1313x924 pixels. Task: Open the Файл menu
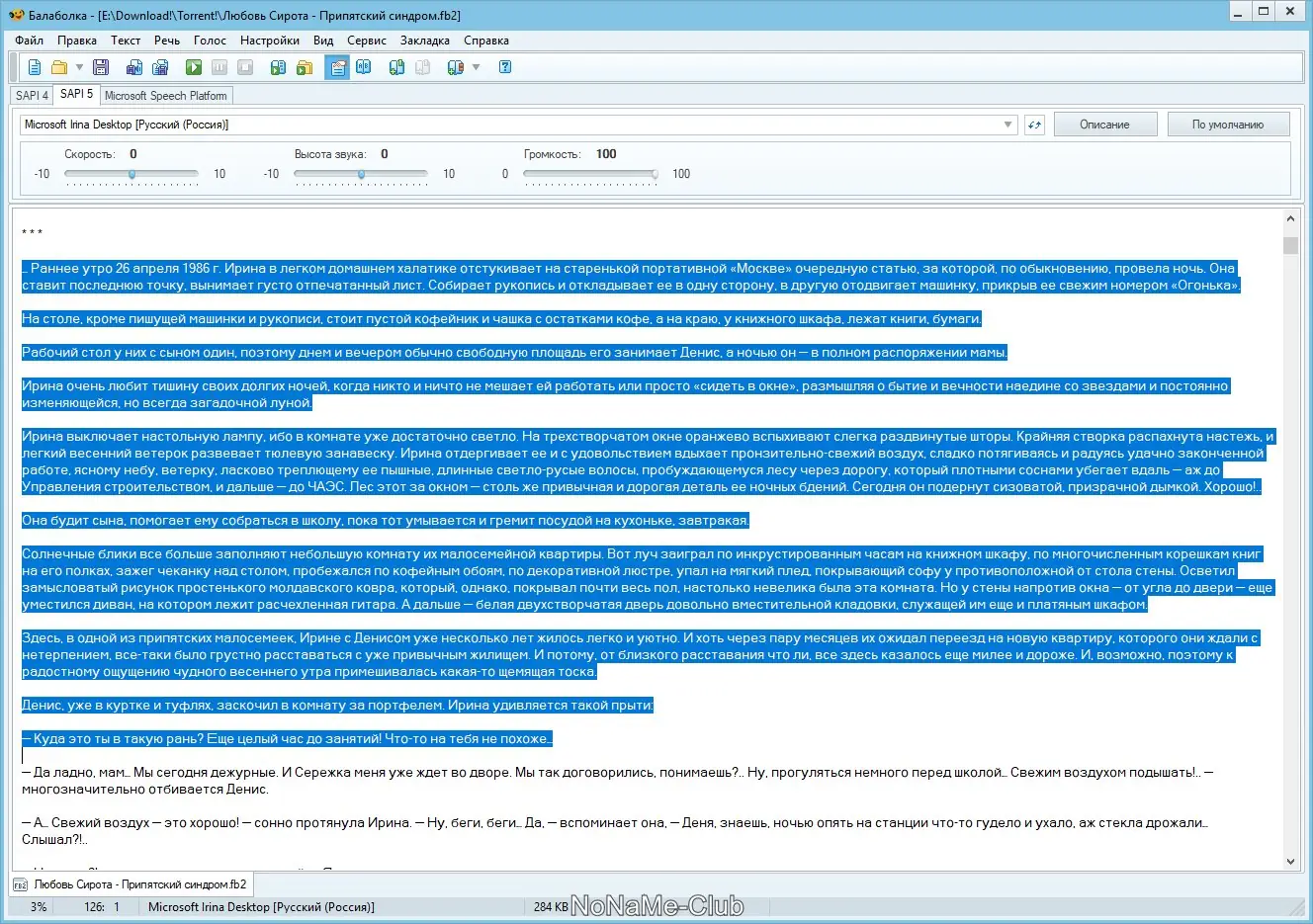30,41
